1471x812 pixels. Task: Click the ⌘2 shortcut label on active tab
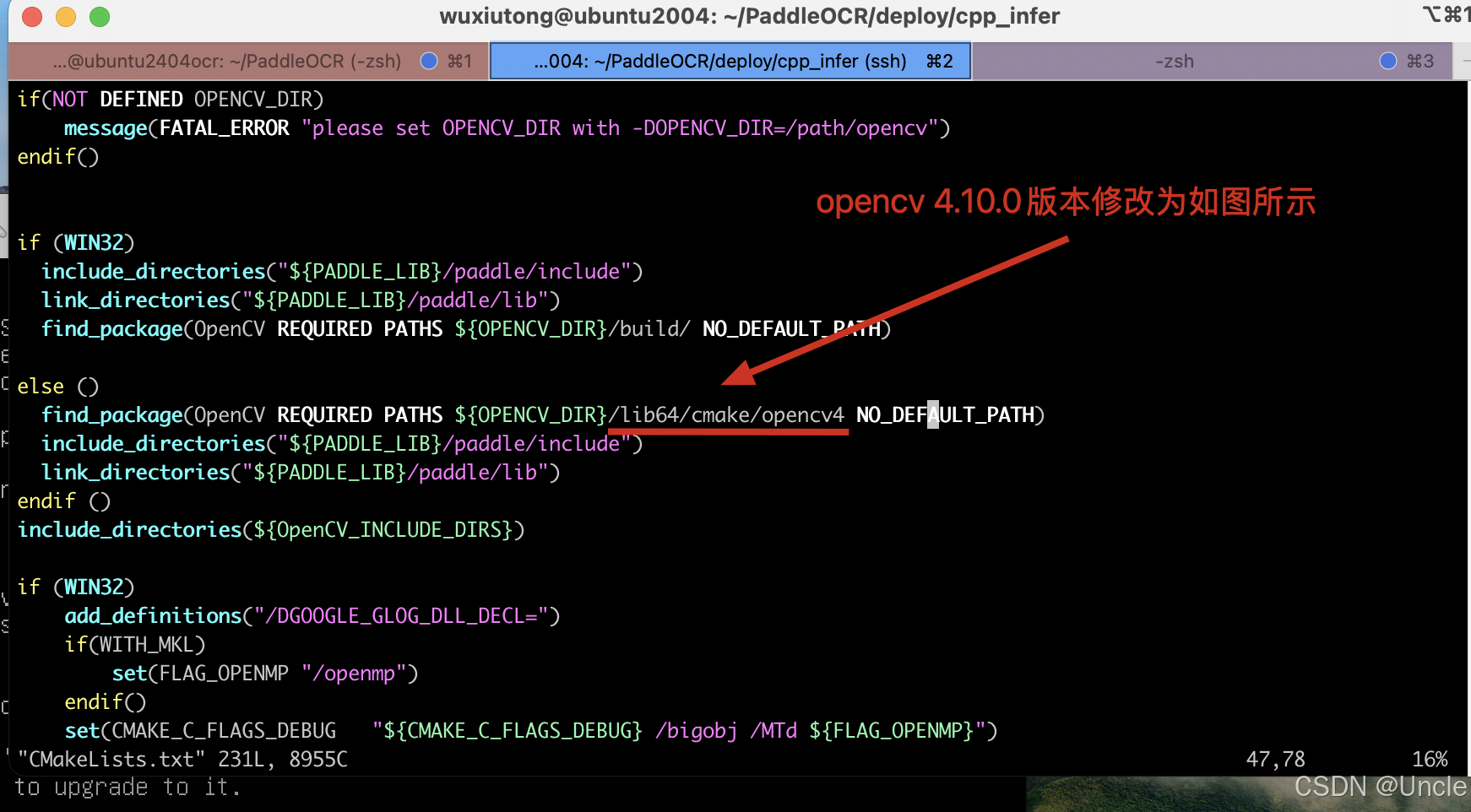click(x=939, y=61)
